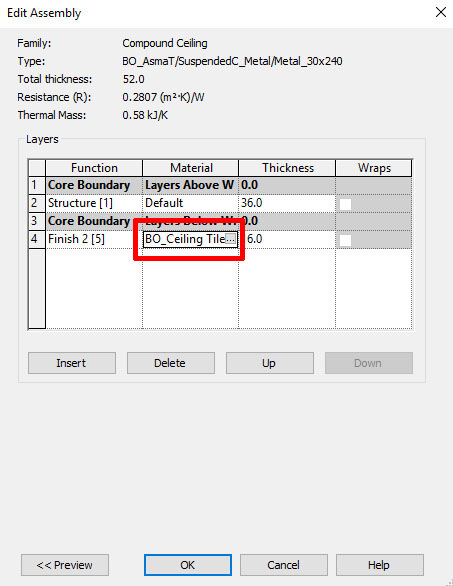Toggle Wraps checkbox for Structure layer
This screenshot has width=453, height=586.
[x=345, y=204]
